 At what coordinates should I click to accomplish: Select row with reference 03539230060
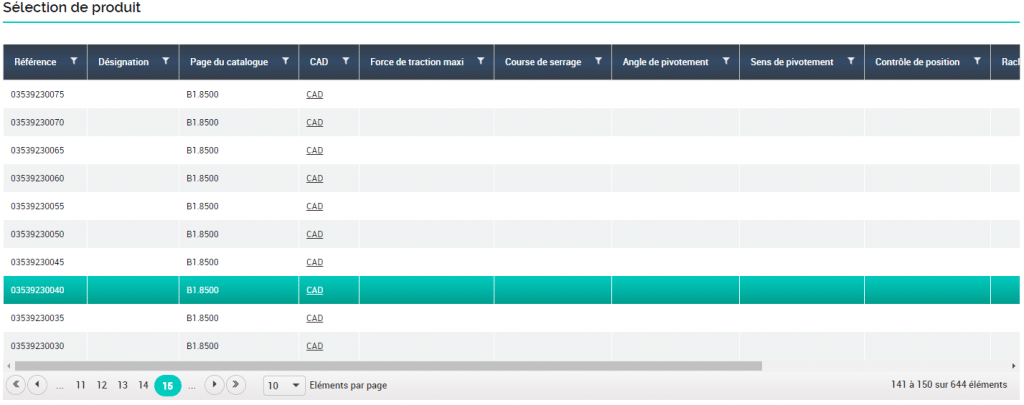[38, 178]
